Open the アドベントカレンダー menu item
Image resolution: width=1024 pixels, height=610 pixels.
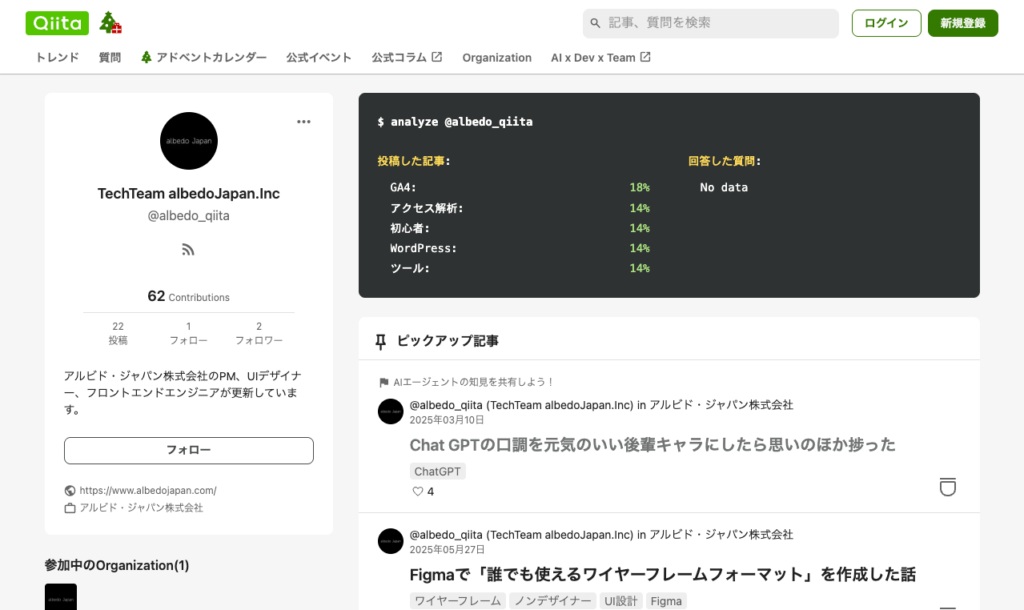204,58
